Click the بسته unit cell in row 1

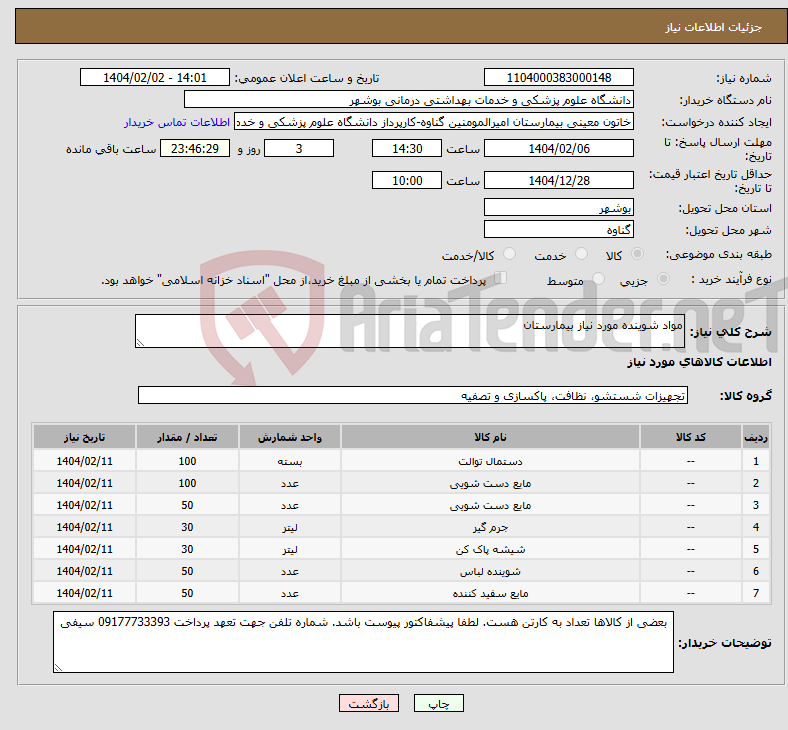pyautogui.click(x=290, y=461)
